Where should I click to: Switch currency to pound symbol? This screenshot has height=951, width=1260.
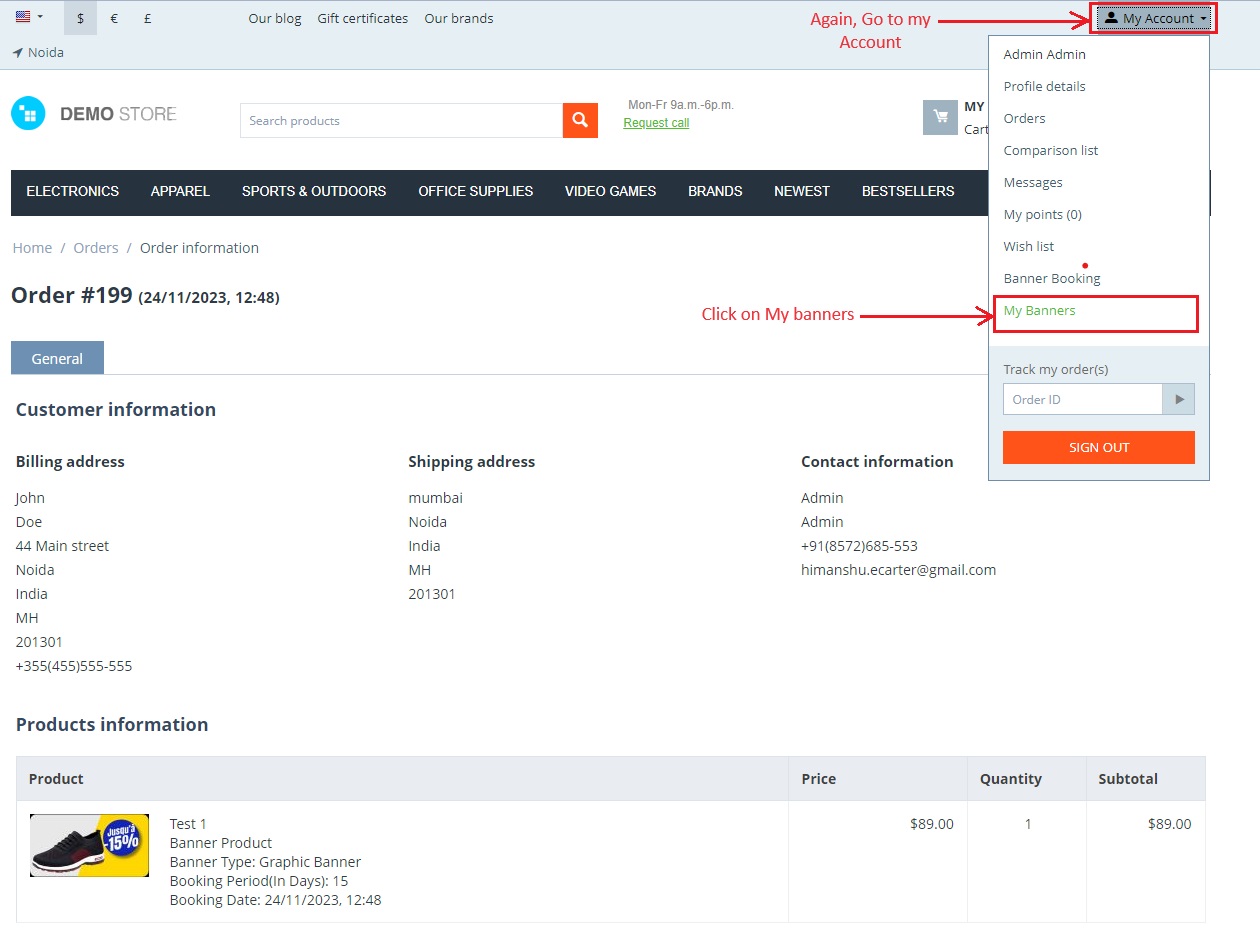147,18
